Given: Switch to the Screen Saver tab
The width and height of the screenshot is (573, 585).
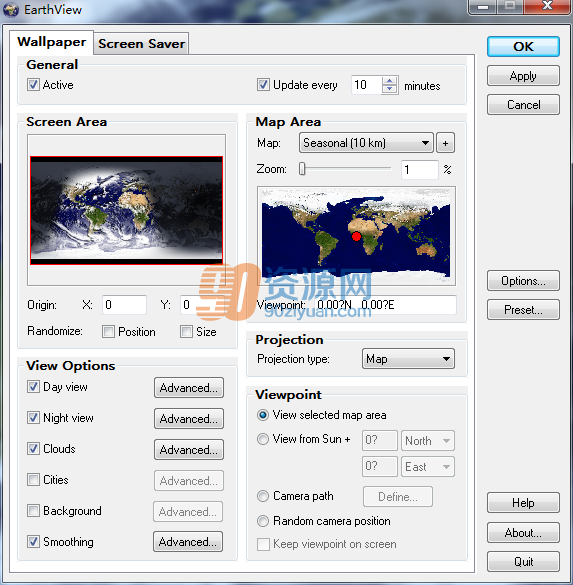Looking at the screenshot, I should 141,44.
